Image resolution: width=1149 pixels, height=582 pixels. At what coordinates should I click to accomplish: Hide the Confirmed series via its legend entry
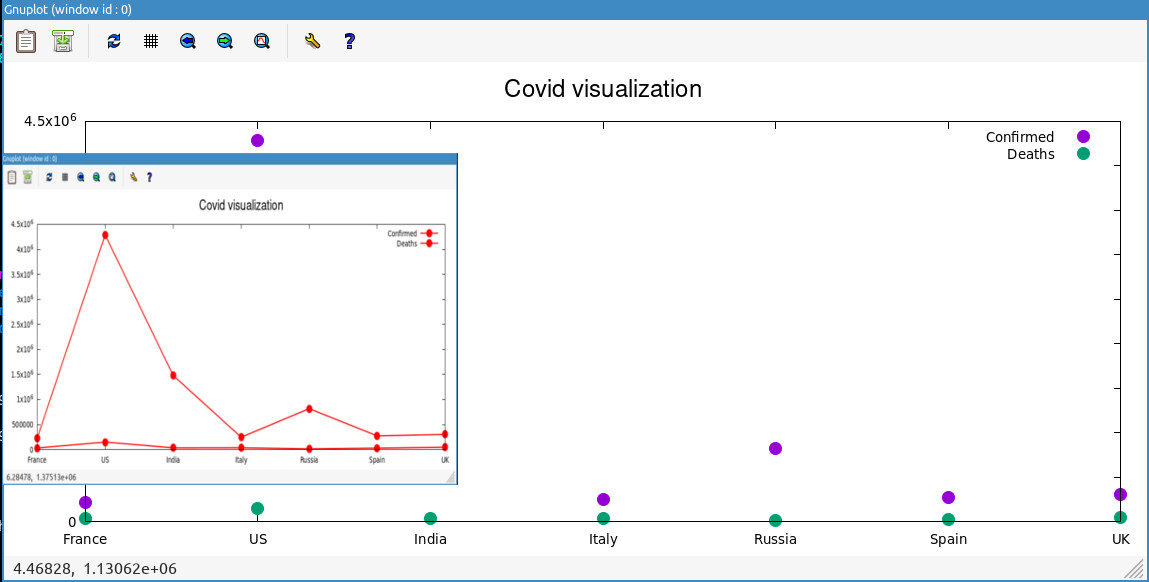point(1019,136)
